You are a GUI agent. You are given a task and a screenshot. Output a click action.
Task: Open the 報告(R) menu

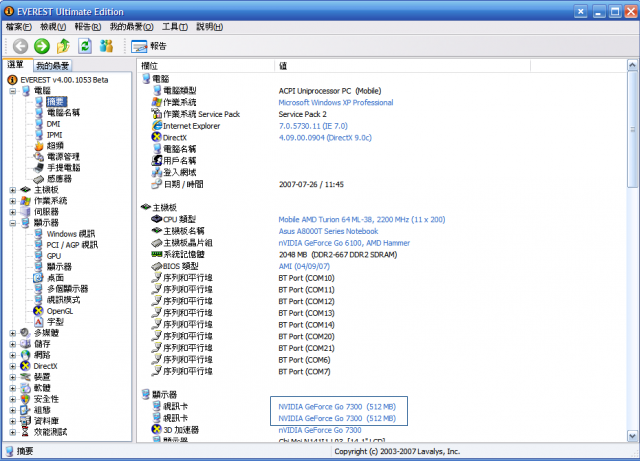(x=88, y=27)
